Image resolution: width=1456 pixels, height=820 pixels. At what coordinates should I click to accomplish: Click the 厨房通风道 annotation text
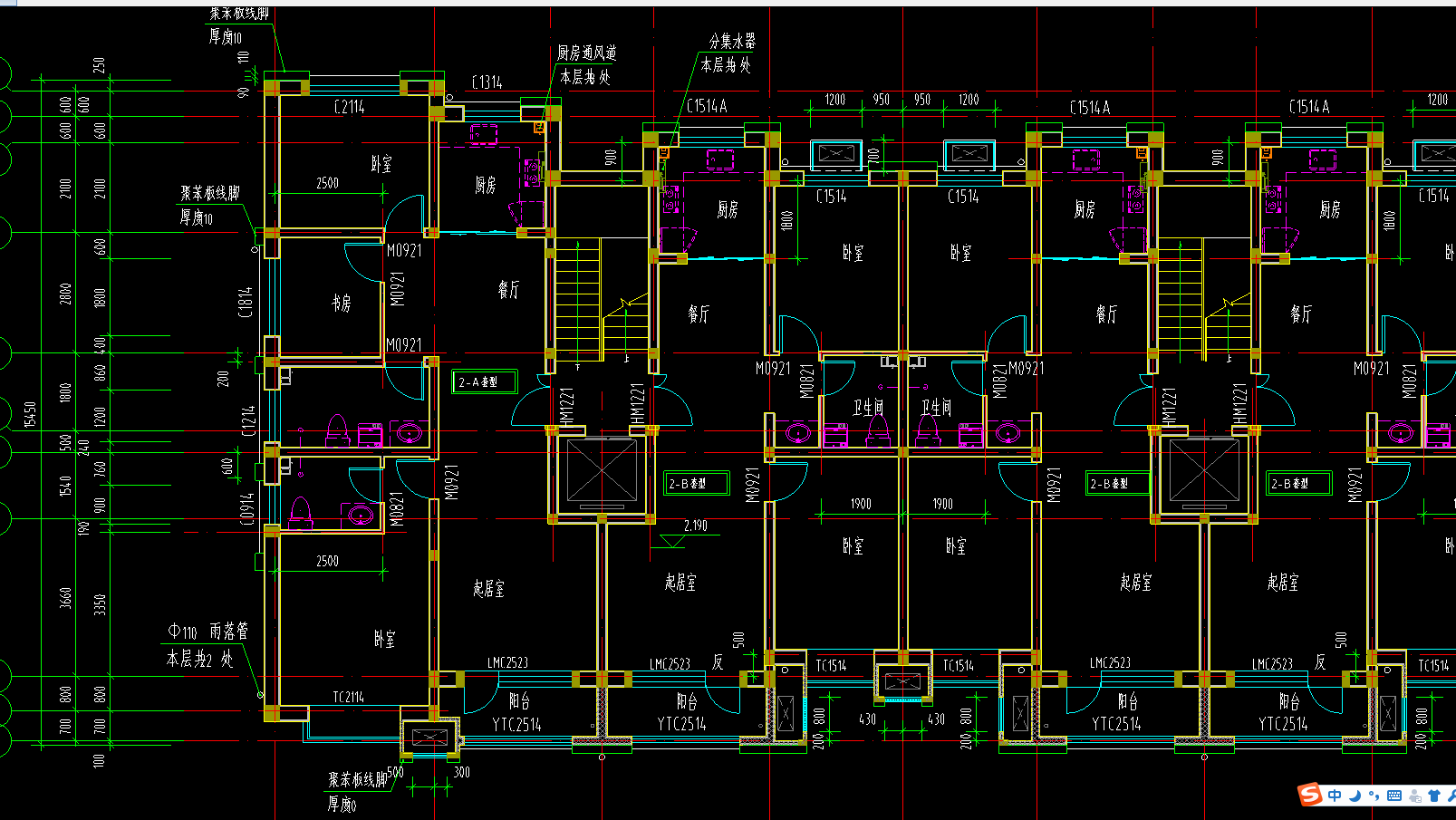click(x=586, y=53)
